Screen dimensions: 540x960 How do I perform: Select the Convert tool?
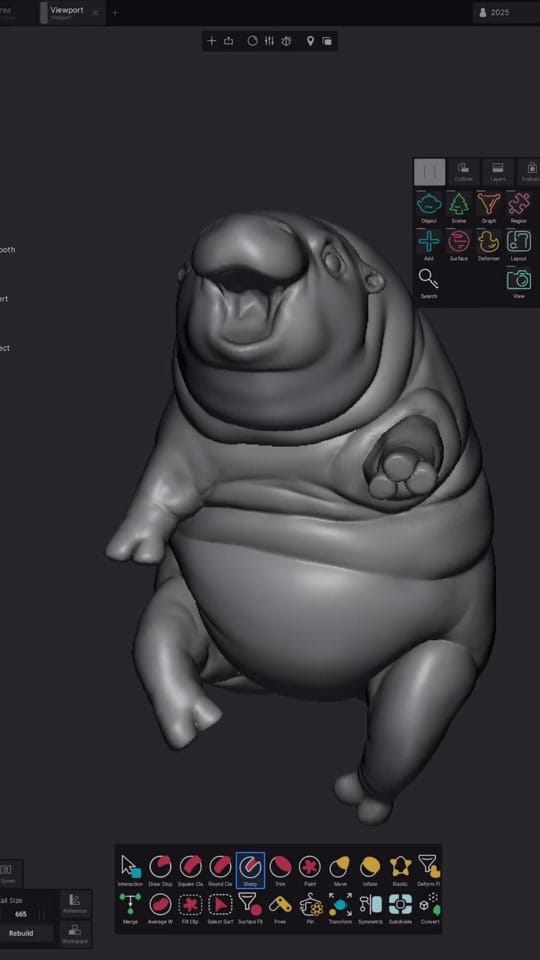429,907
